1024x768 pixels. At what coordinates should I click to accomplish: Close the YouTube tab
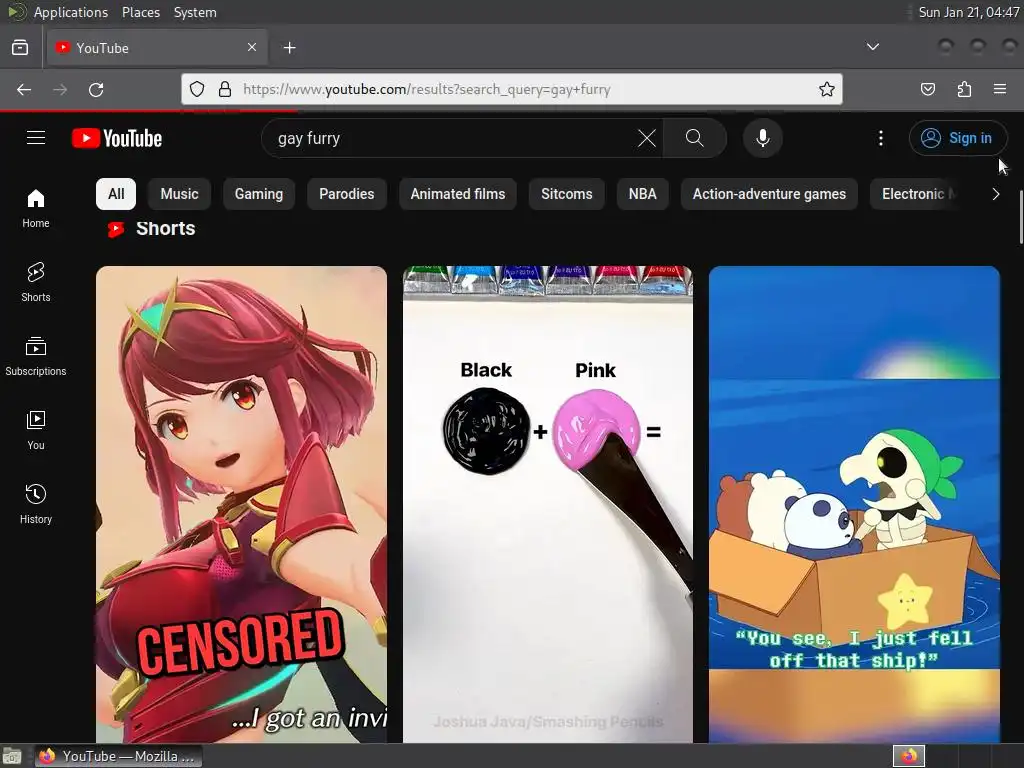point(252,47)
